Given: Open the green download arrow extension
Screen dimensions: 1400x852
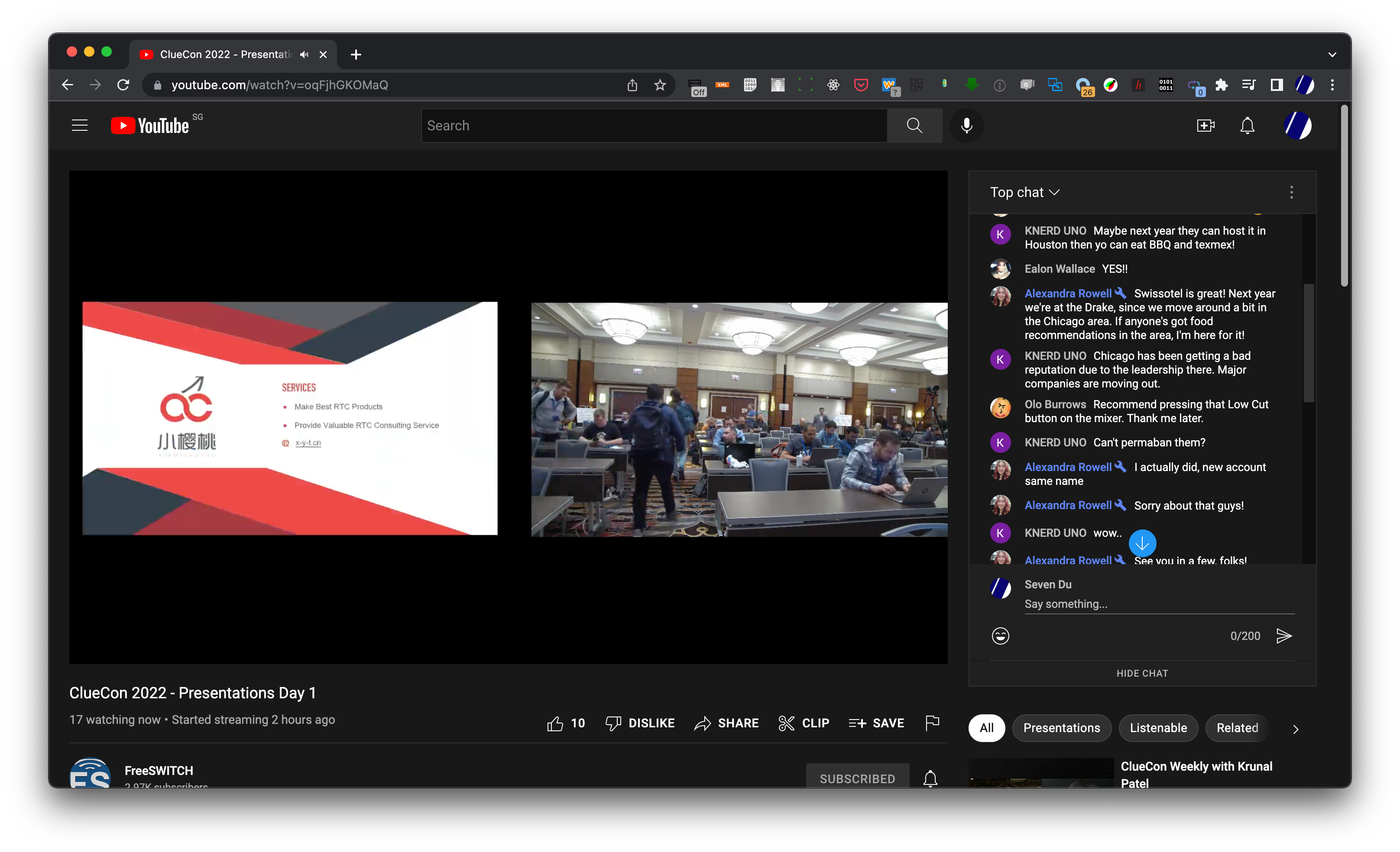Looking at the screenshot, I should [x=972, y=85].
